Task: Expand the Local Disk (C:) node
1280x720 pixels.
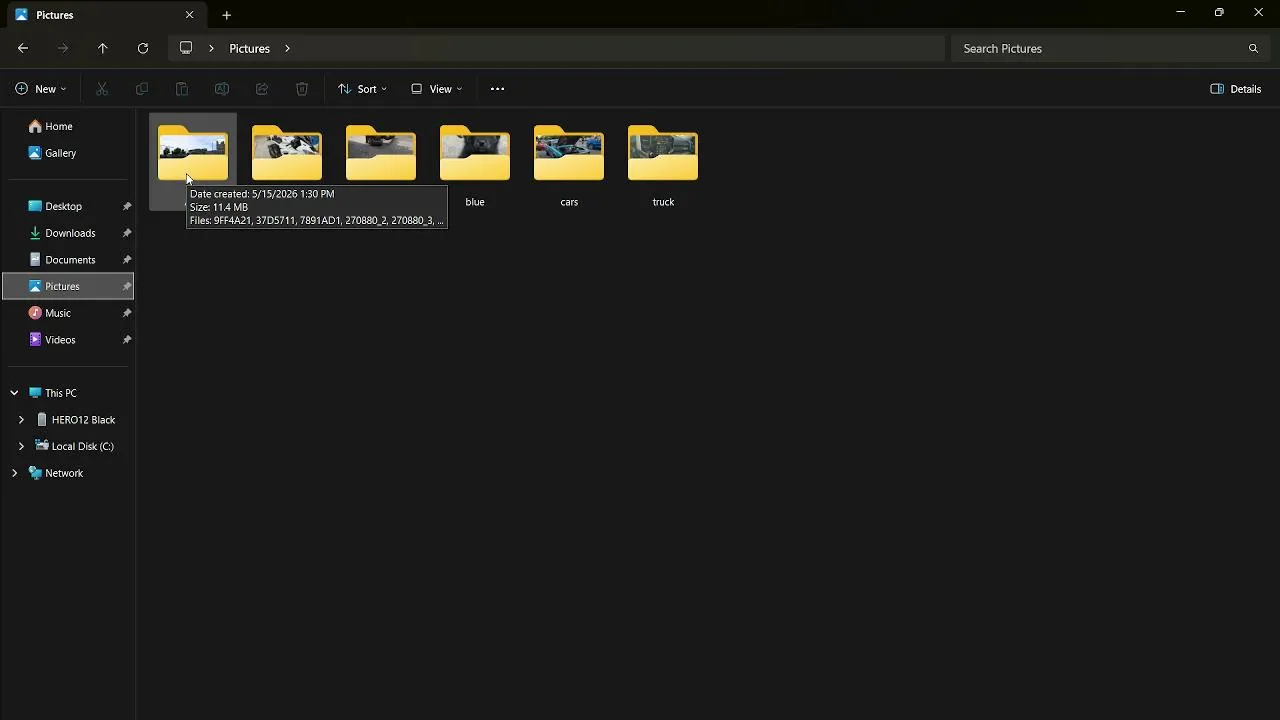Action: tap(21, 446)
